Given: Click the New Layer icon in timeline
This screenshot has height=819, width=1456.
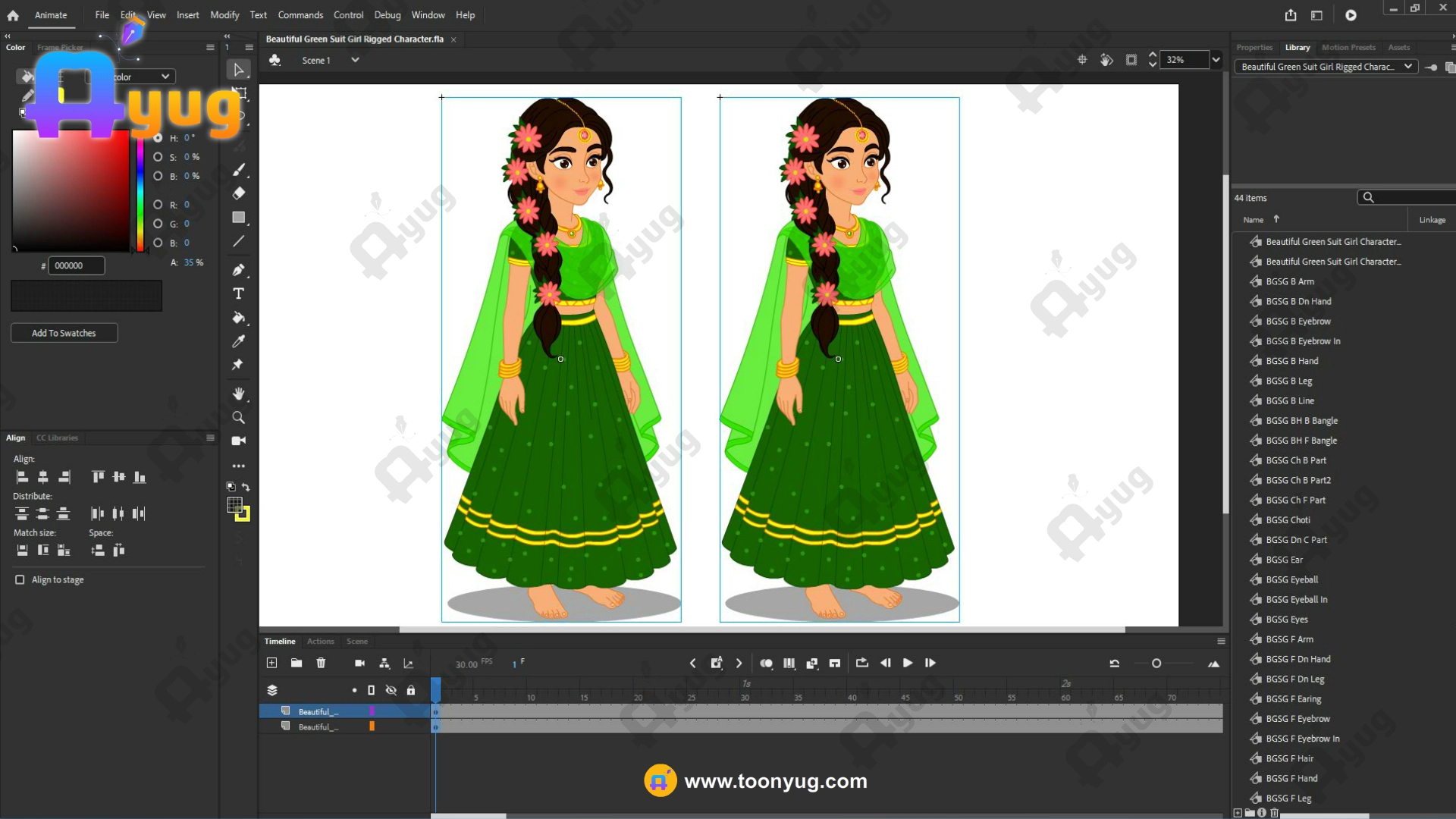Looking at the screenshot, I should coord(271,663).
